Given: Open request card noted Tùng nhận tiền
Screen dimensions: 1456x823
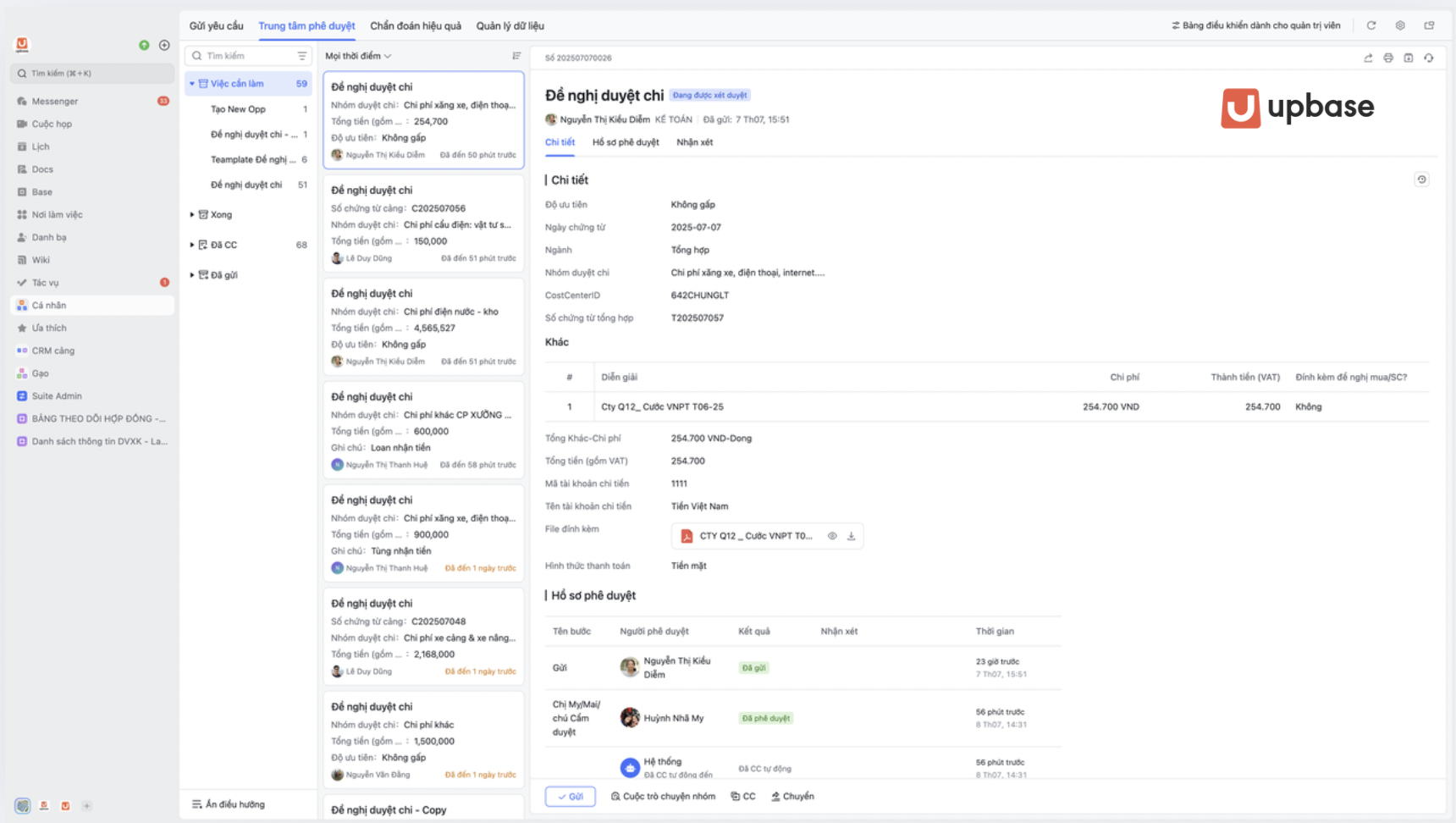Looking at the screenshot, I should (423, 533).
